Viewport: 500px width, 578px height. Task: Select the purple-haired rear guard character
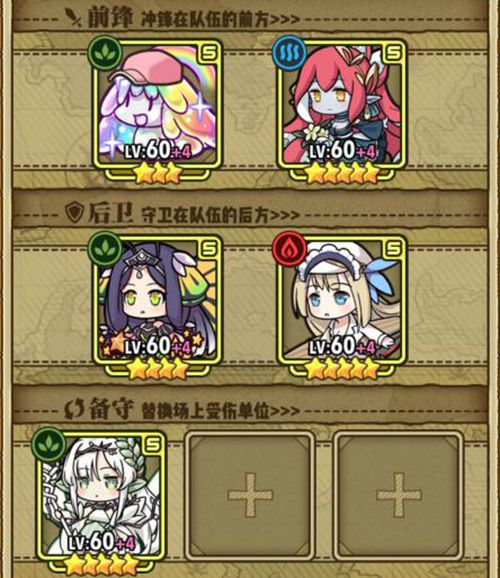point(157,300)
